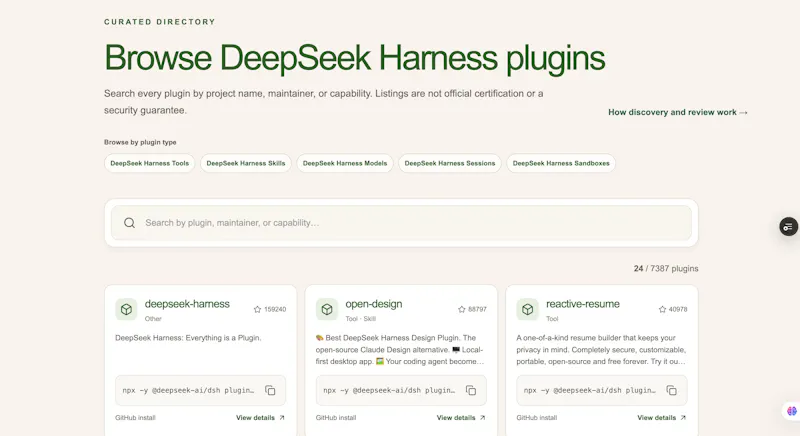Screen dimensions: 800x436
Task: Click 'GitHub install' on open-design card
Action: (x=336, y=418)
